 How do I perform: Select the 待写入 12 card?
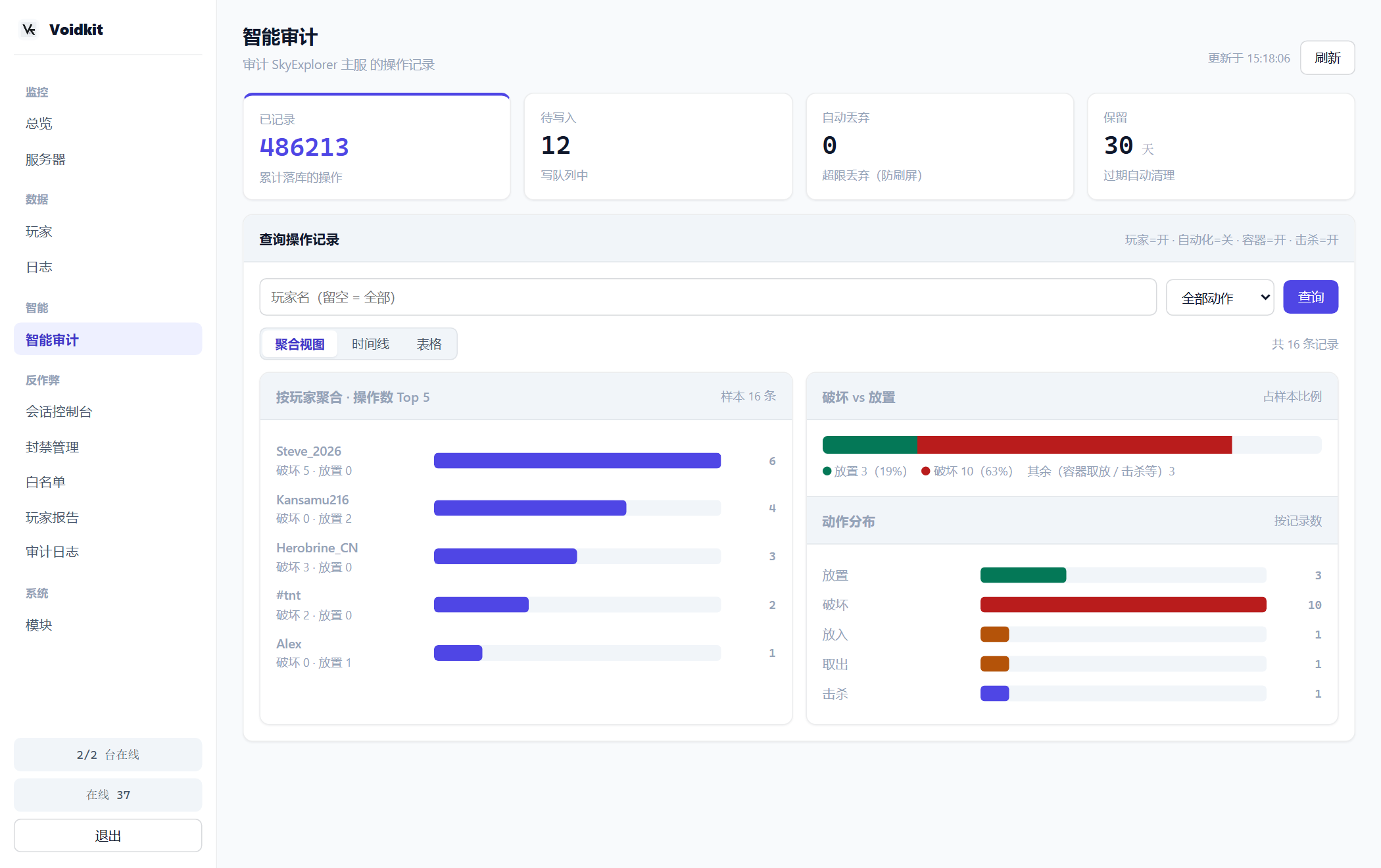click(658, 147)
